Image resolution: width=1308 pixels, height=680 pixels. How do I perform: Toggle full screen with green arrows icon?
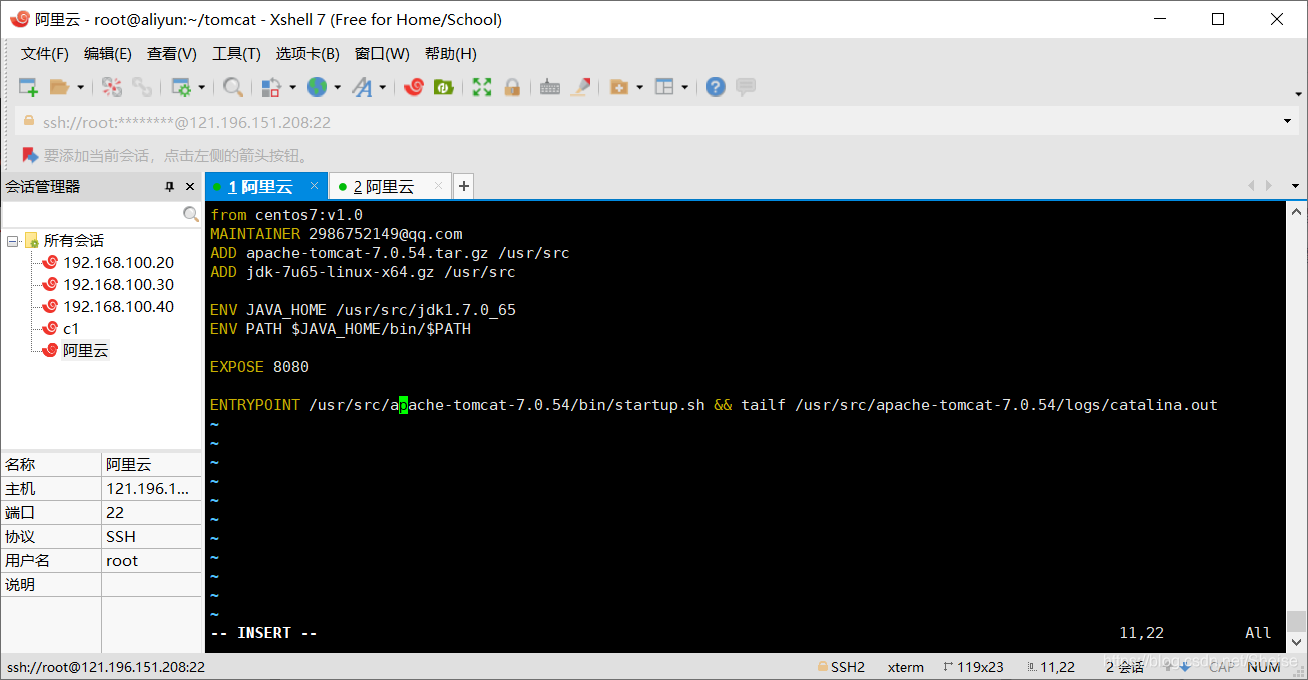[482, 87]
